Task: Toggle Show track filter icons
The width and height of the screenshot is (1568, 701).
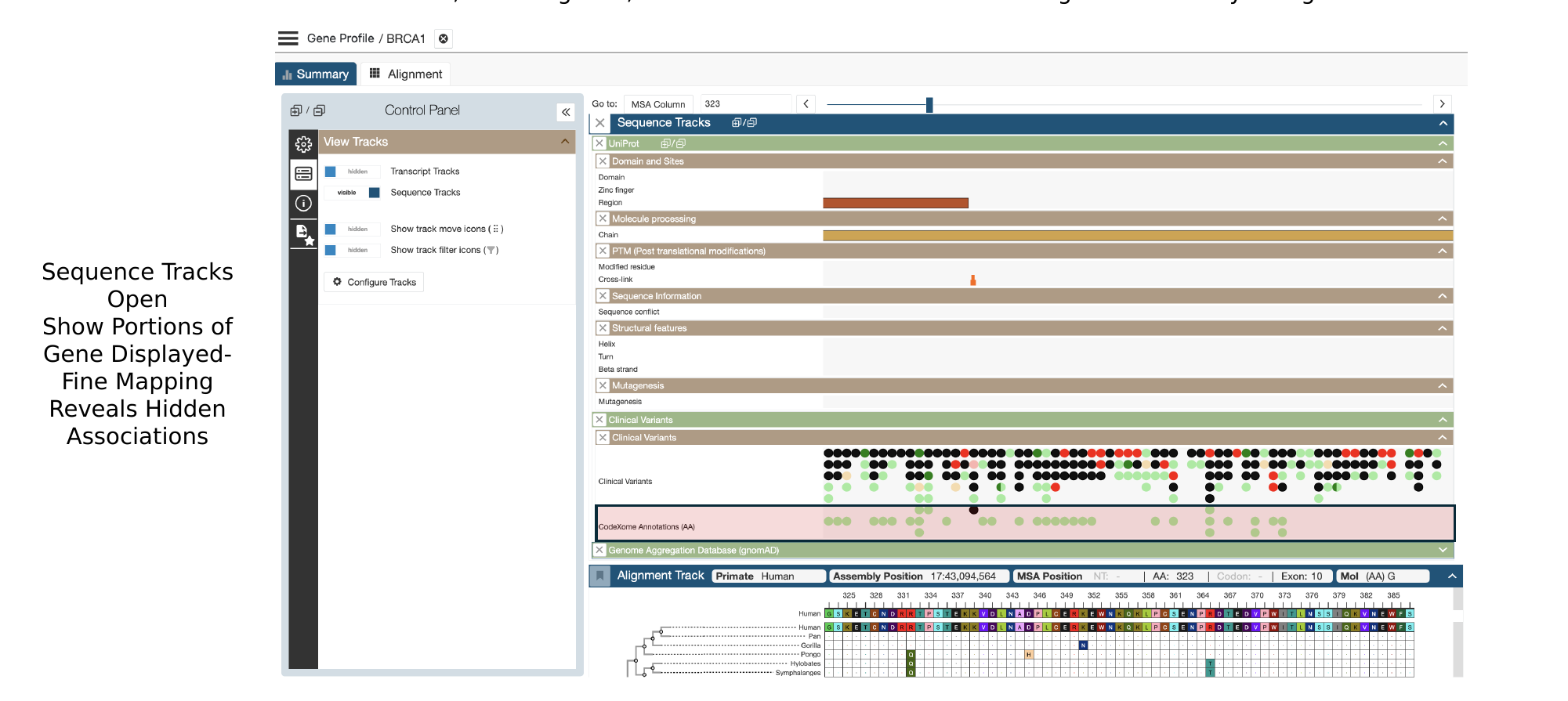Action: (x=353, y=251)
